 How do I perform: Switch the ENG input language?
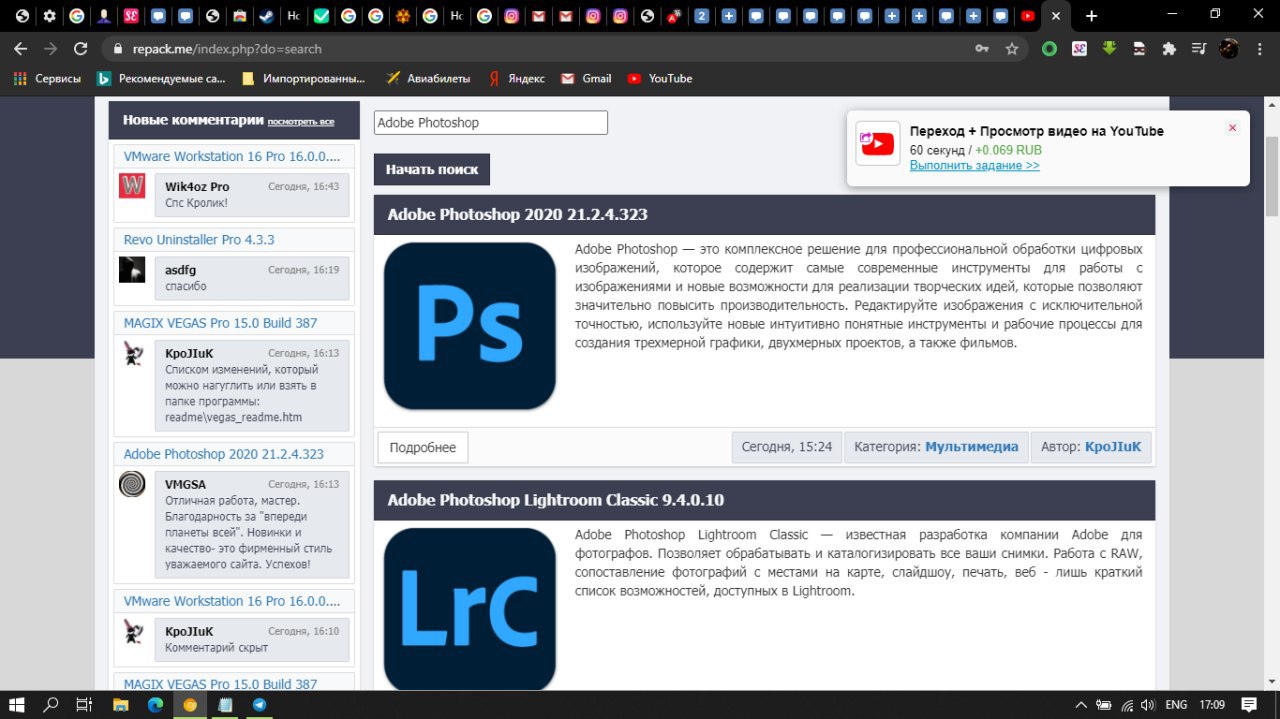click(x=1178, y=704)
